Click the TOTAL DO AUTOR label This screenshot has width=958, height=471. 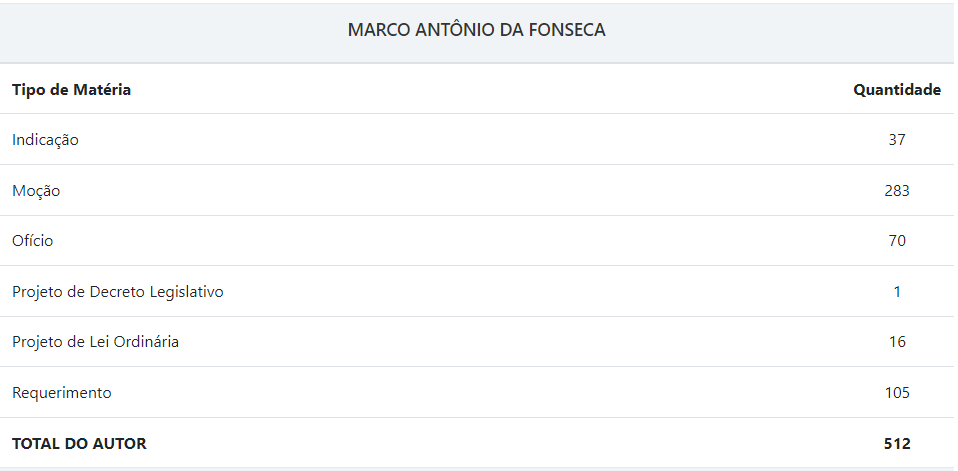coord(79,444)
